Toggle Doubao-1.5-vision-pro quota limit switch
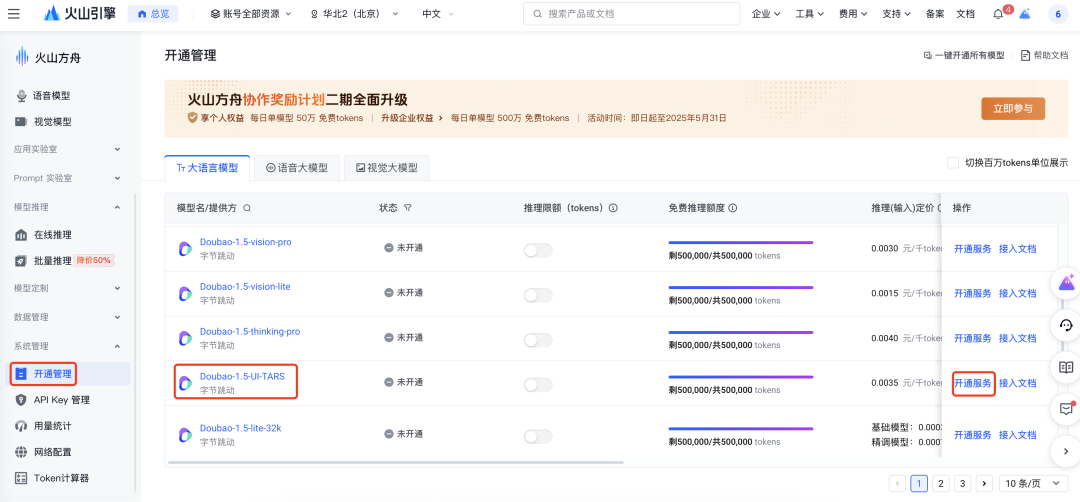The image size is (1080, 502). tap(538, 251)
